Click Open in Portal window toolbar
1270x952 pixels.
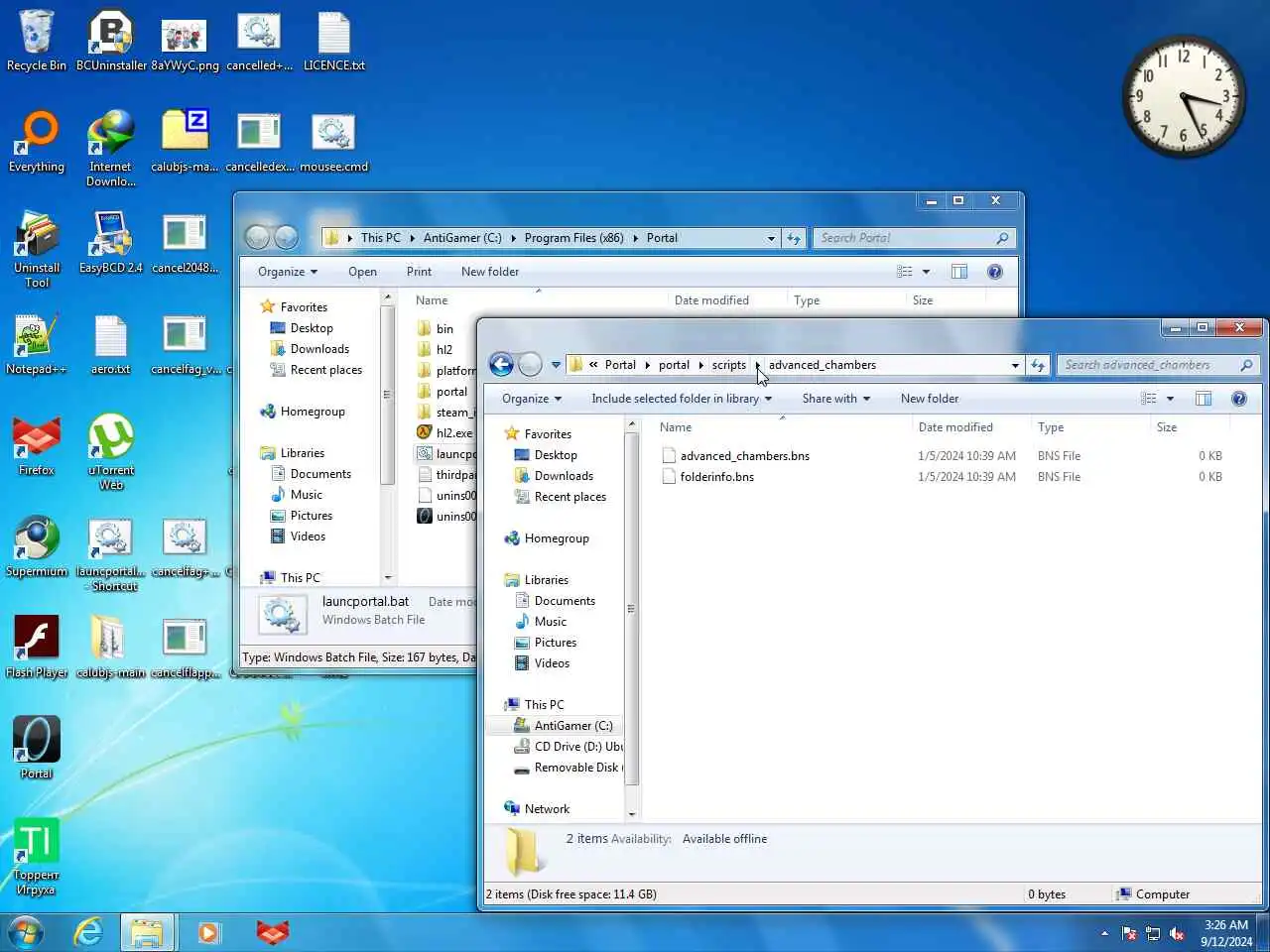tap(362, 272)
